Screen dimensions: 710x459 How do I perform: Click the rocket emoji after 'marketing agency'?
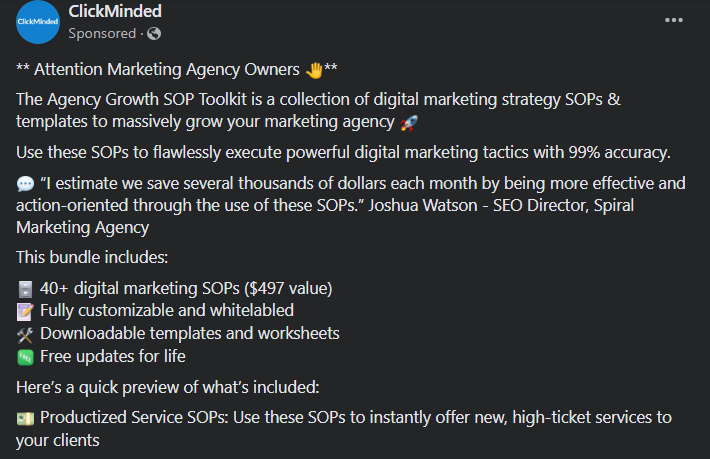408,123
